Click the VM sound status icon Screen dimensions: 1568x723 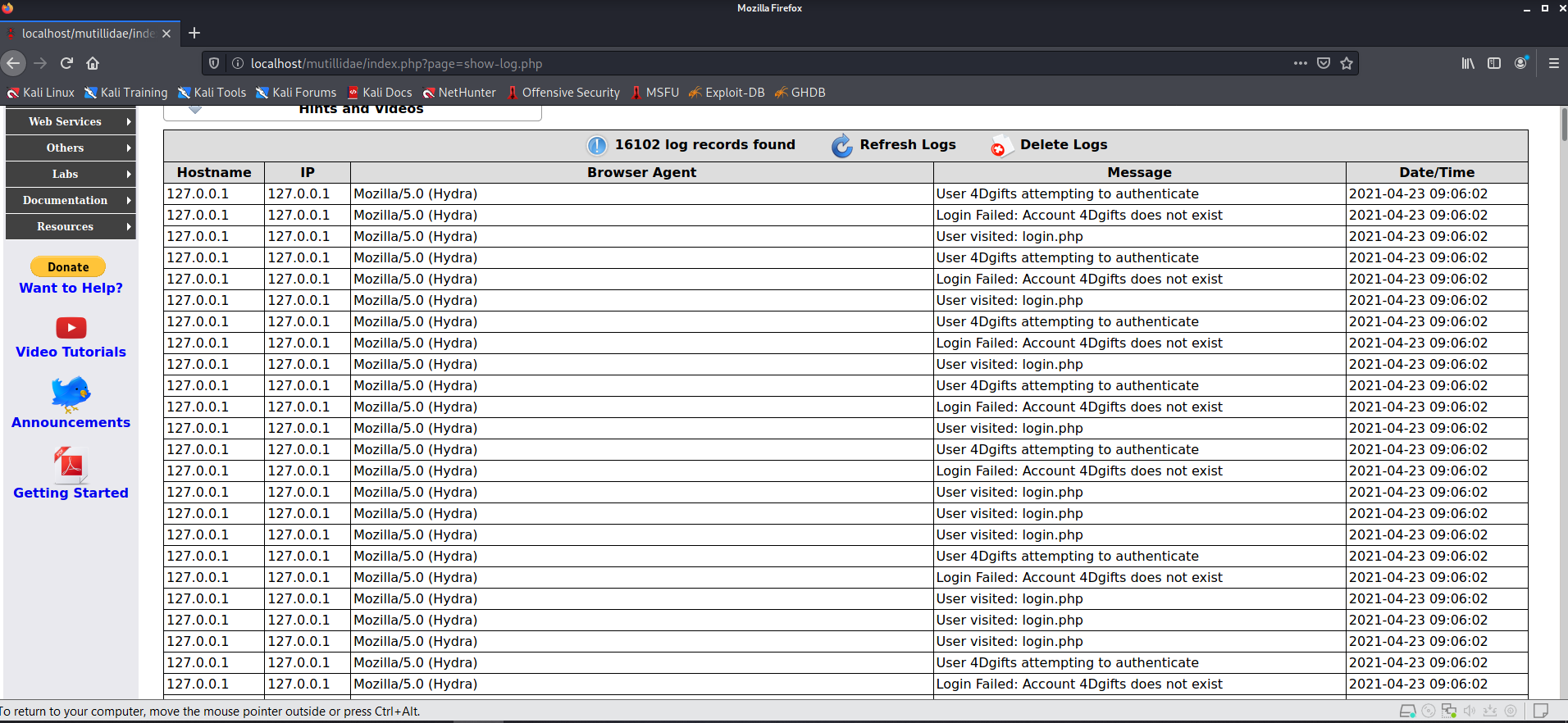pos(1470,711)
